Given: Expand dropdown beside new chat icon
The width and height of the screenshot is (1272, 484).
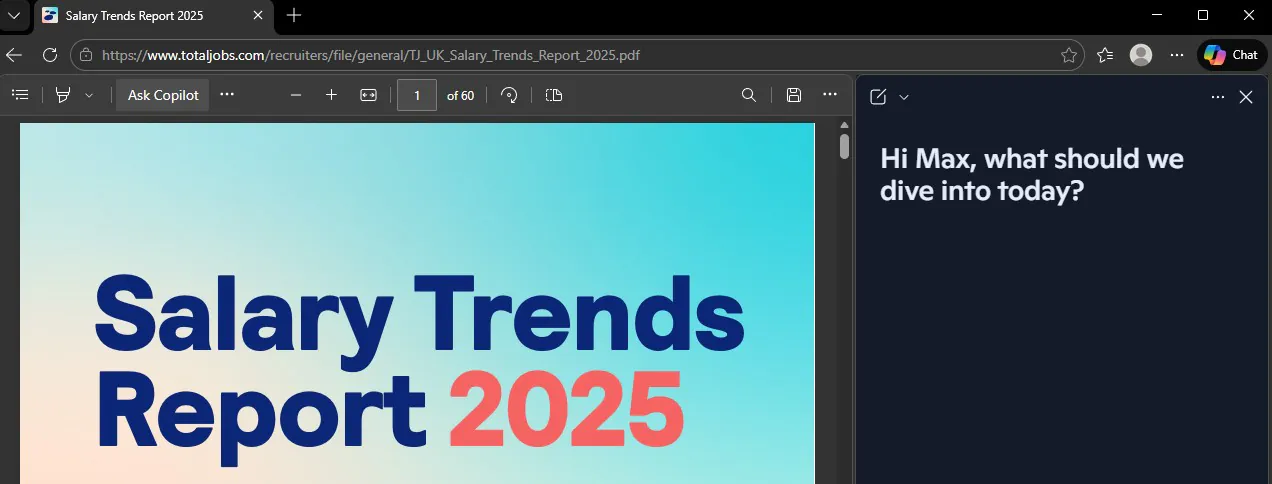Looking at the screenshot, I should coord(904,97).
